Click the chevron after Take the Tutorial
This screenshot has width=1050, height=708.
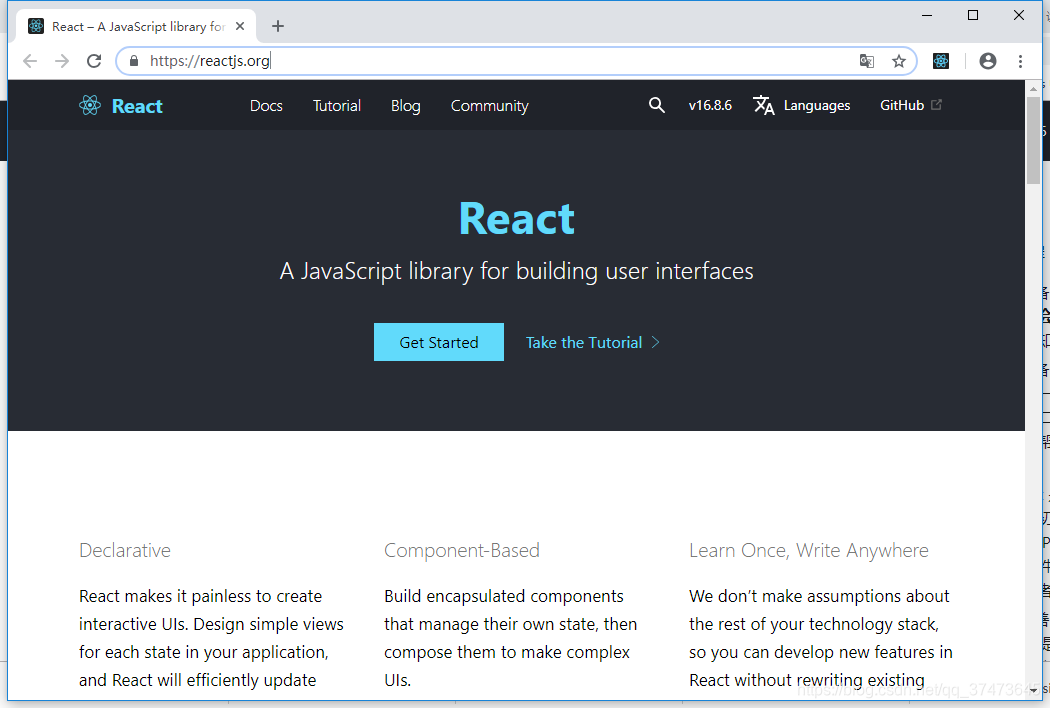tap(656, 342)
